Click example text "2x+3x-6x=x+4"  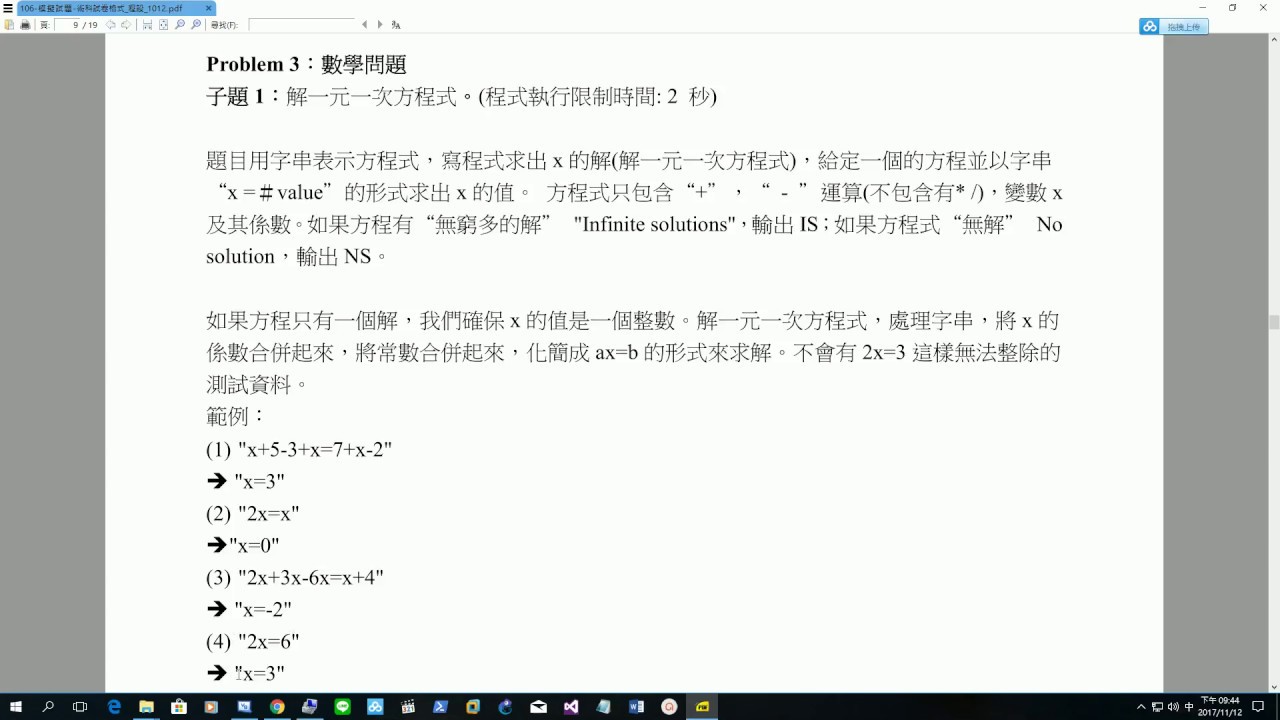pyautogui.click(x=311, y=578)
